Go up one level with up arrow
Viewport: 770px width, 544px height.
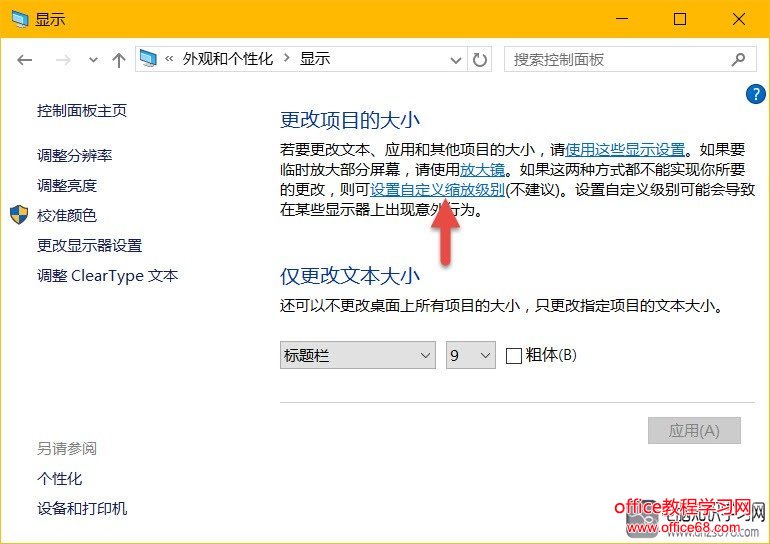118,60
